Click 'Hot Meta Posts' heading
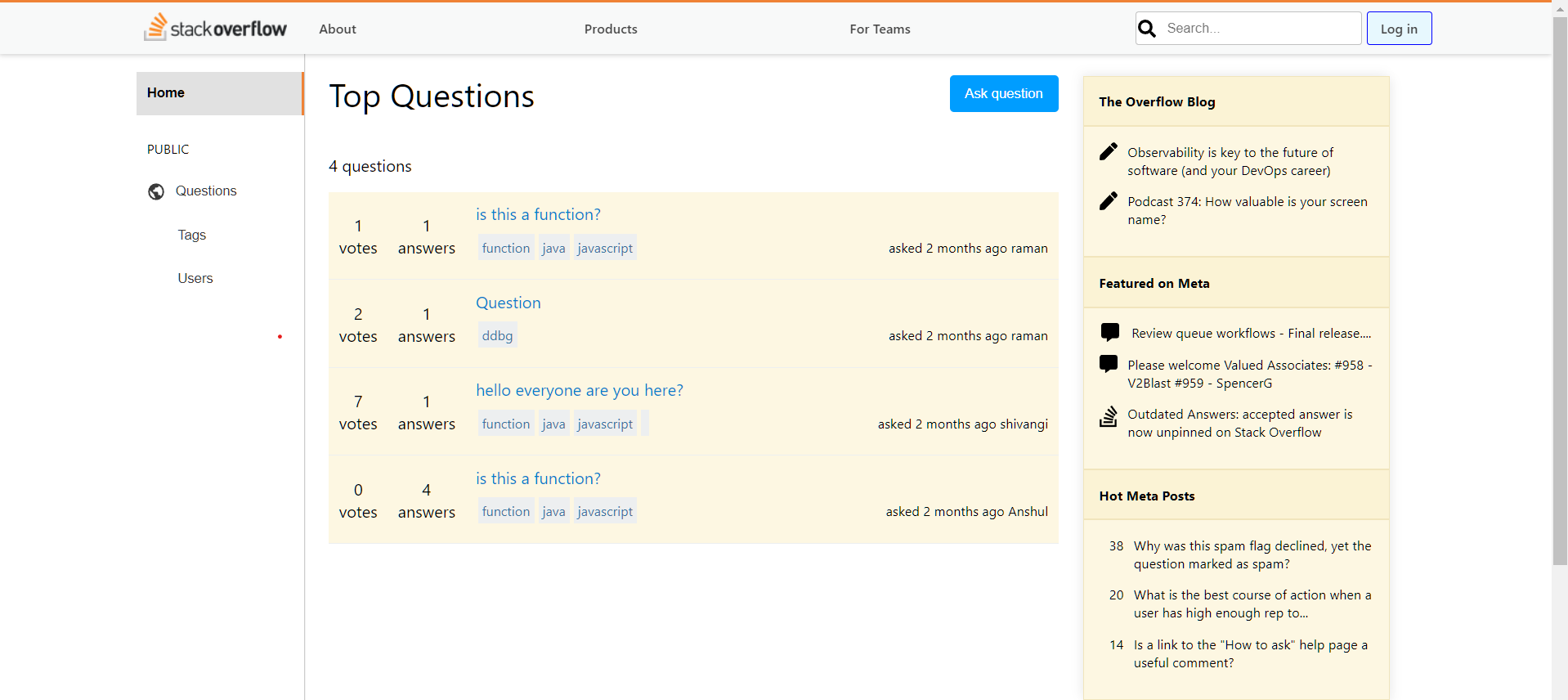The height and width of the screenshot is (700, 1568). pos(1147,496)
